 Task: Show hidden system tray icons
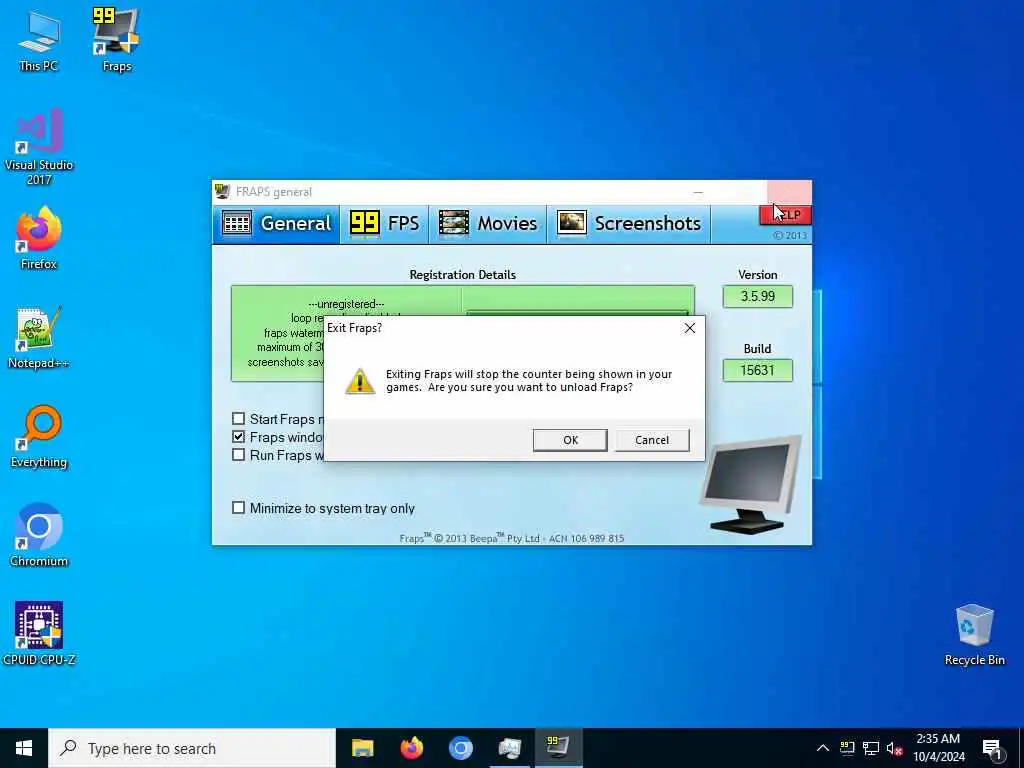(x=823, y=748)
